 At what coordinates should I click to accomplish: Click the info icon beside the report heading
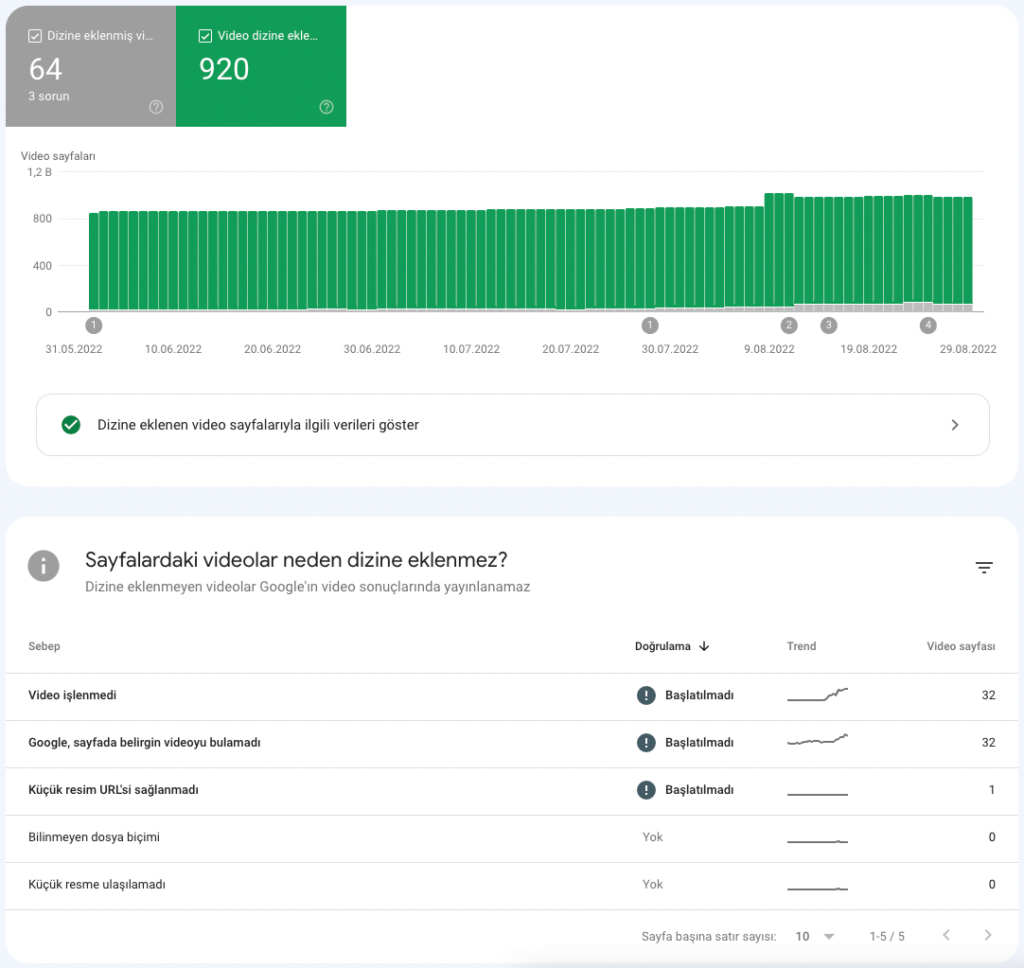pos(43,566)
